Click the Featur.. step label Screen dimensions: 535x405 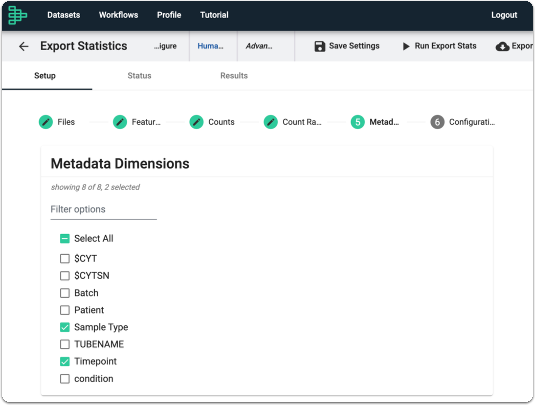click(146, 122)
